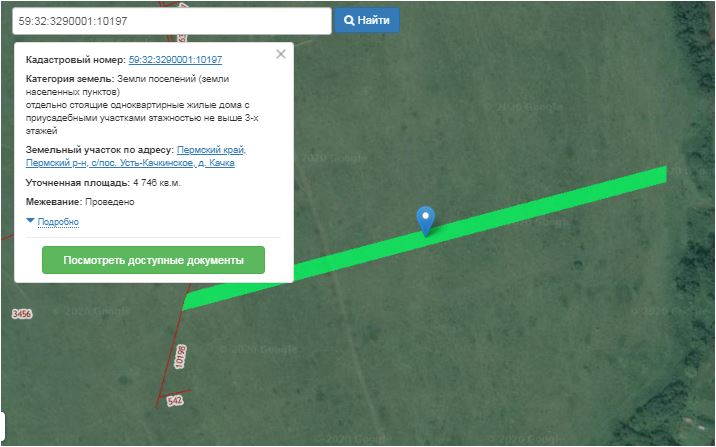Open the Подробно details link

(58, 222)
